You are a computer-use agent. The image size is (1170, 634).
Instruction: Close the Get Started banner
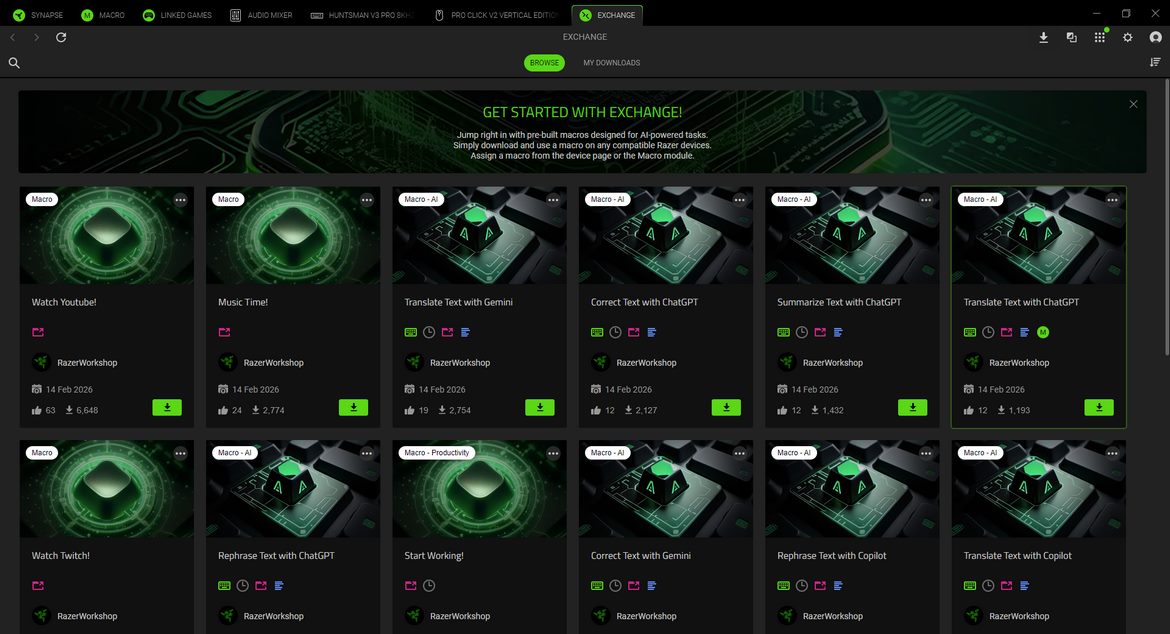click(x=1133, y=104)
